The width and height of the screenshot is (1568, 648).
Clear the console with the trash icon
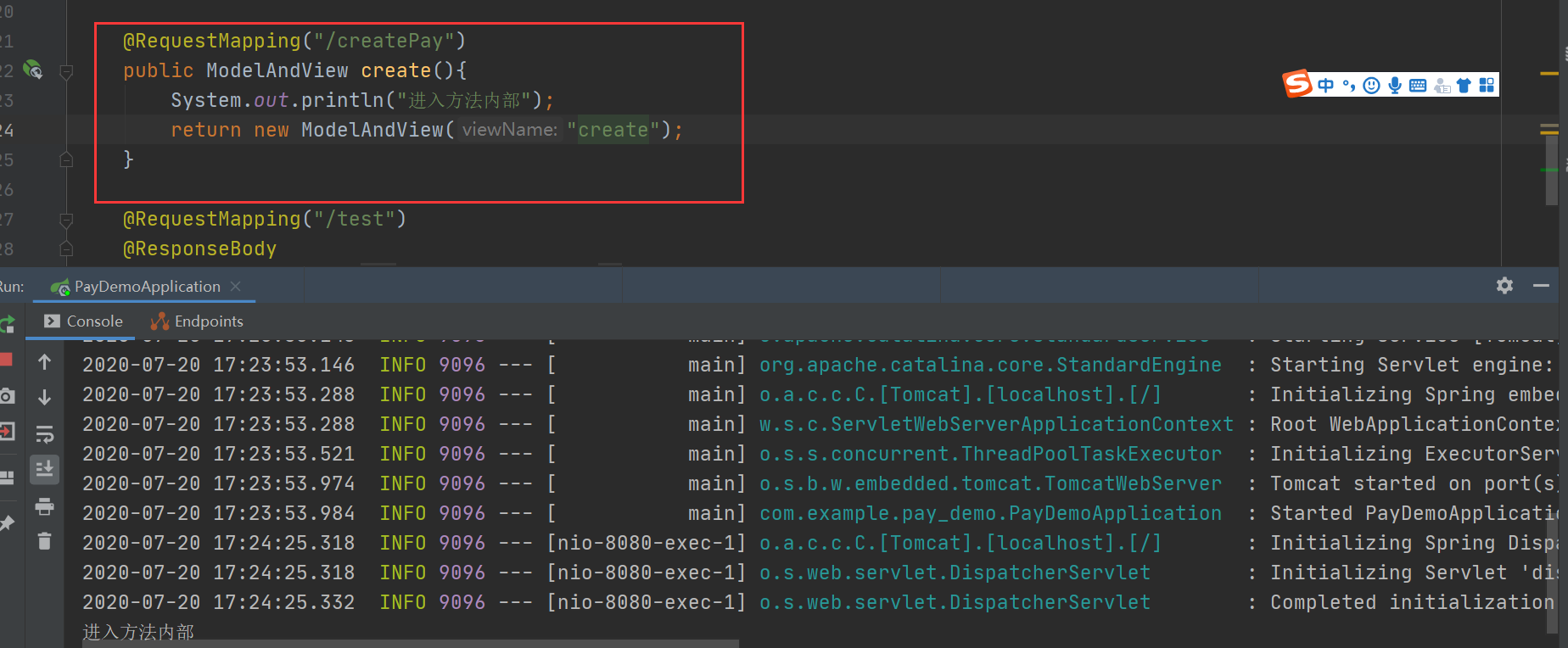point(45,541)
